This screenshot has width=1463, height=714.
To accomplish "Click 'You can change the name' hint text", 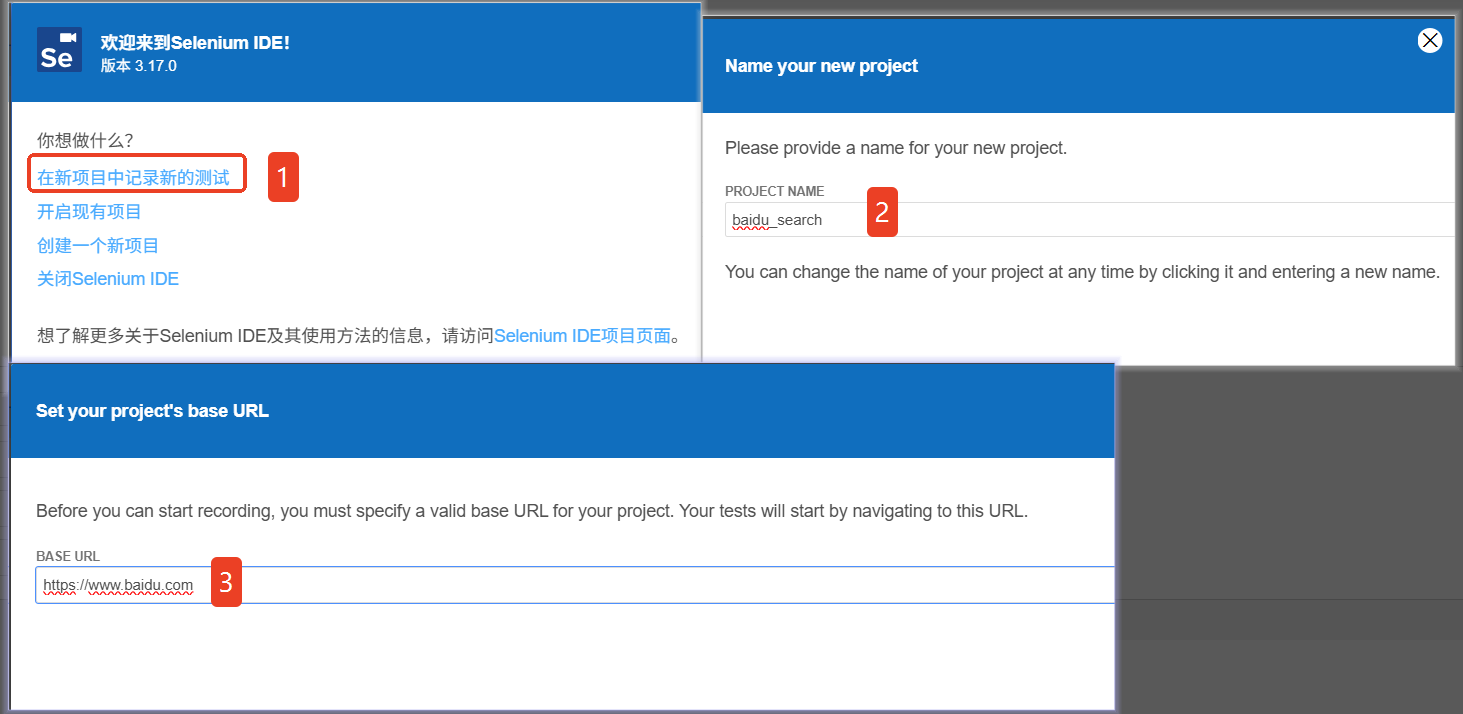I will (x=1082, y=272).
